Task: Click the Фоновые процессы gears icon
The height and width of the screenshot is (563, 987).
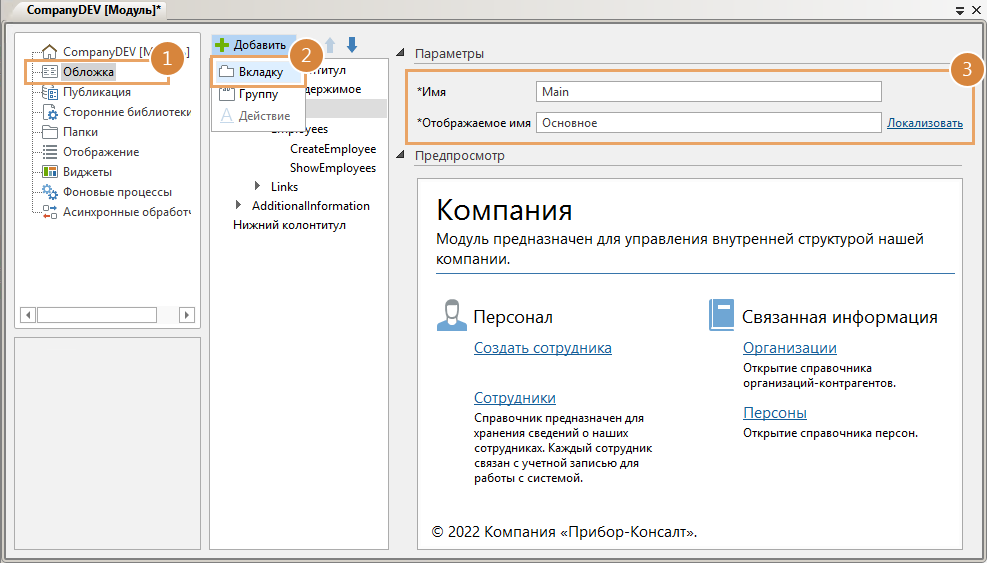Action: (x=50, y=192)
